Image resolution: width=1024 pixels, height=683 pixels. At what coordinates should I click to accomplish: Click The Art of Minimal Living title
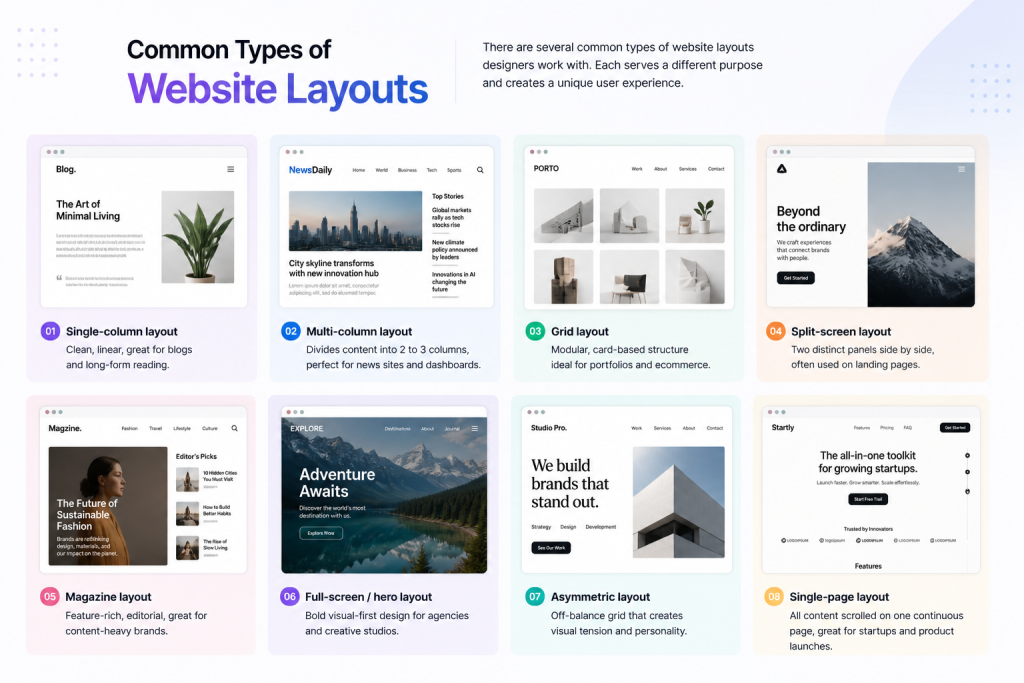[x=88, y=210]
